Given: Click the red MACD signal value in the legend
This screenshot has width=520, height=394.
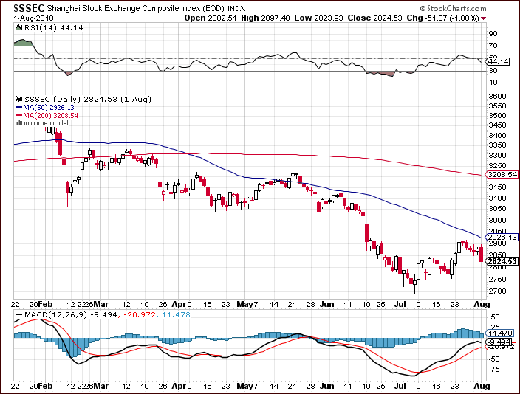Looking at the screenshot, I should [x=139, y=314].
